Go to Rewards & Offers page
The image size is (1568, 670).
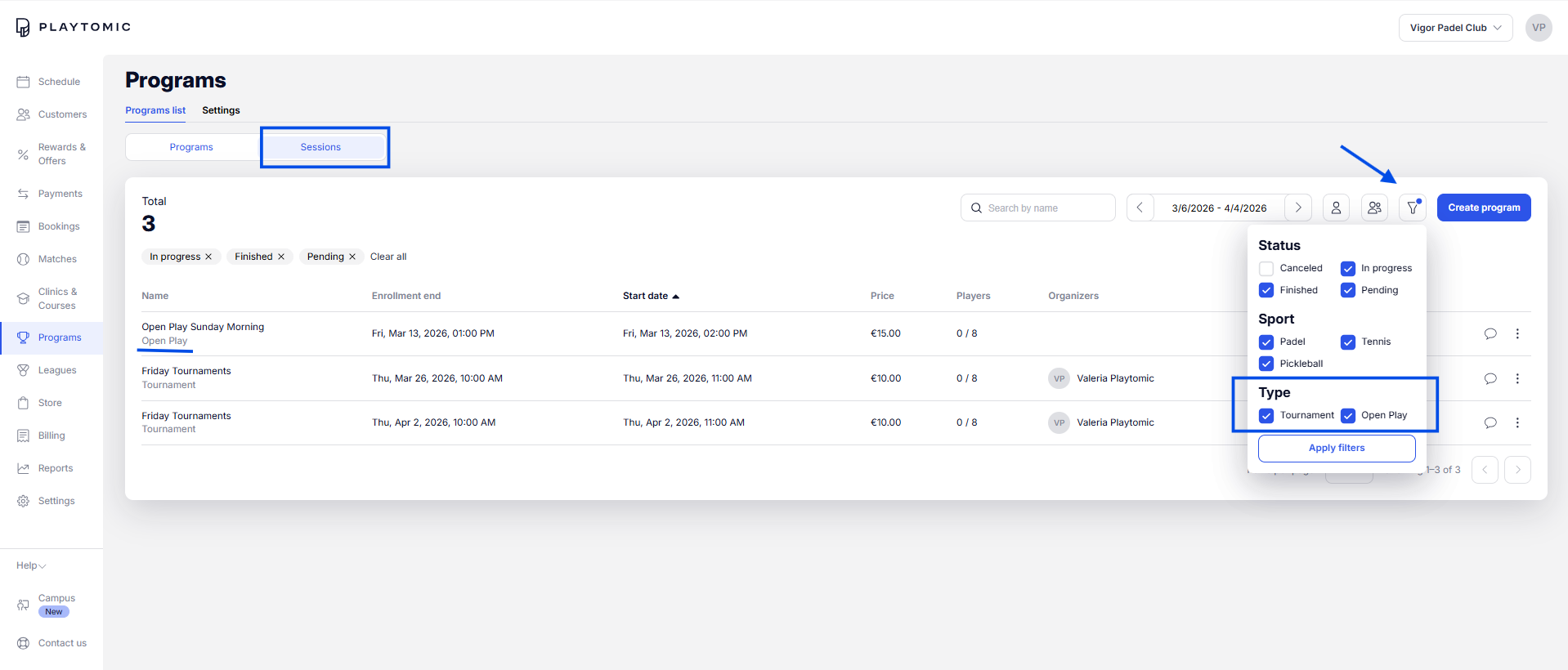61,154
